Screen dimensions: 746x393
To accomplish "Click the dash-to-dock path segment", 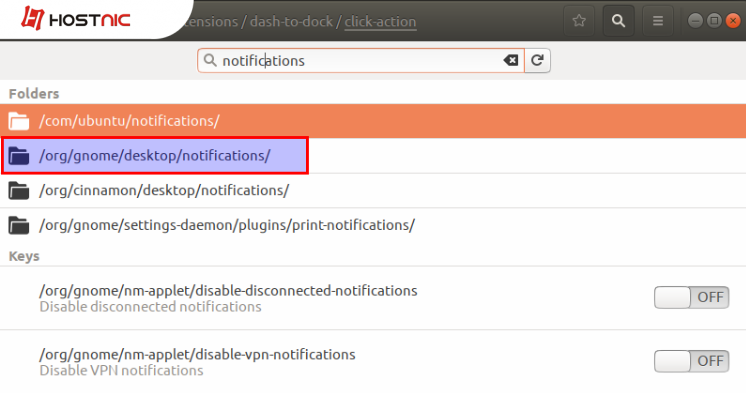I will click(291, 22).
